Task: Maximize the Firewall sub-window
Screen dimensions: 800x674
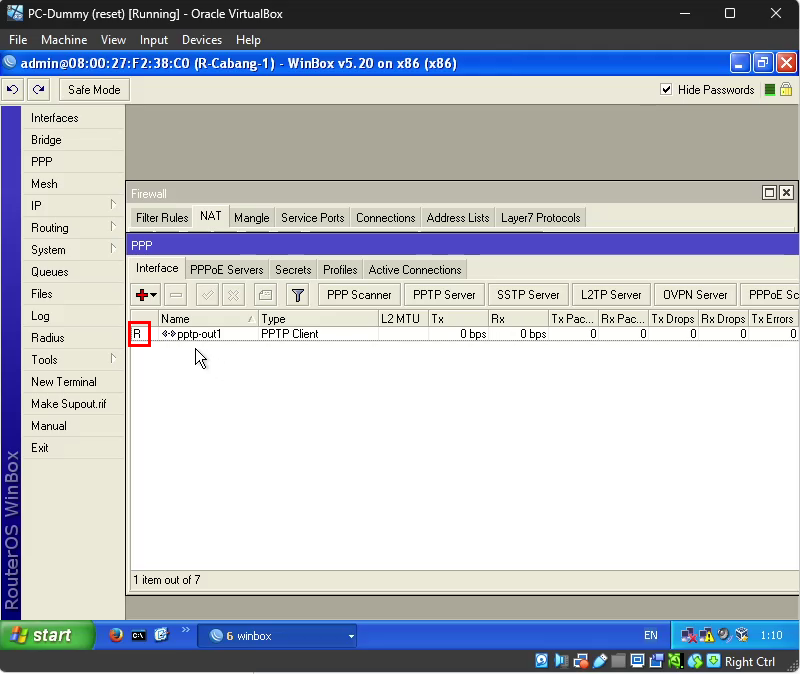Action: coord(769,193)
